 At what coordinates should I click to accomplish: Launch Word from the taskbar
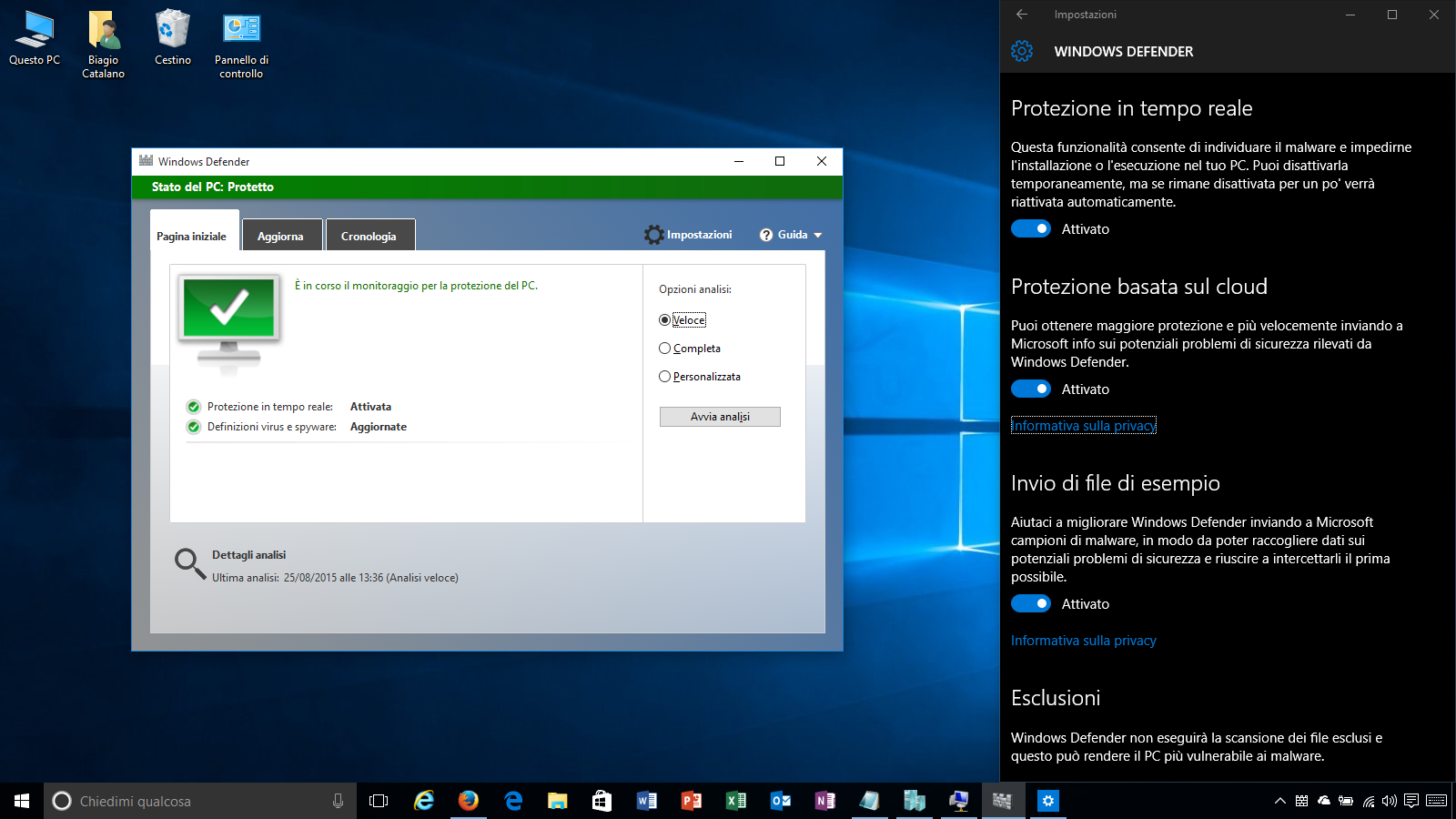point(647,801)
